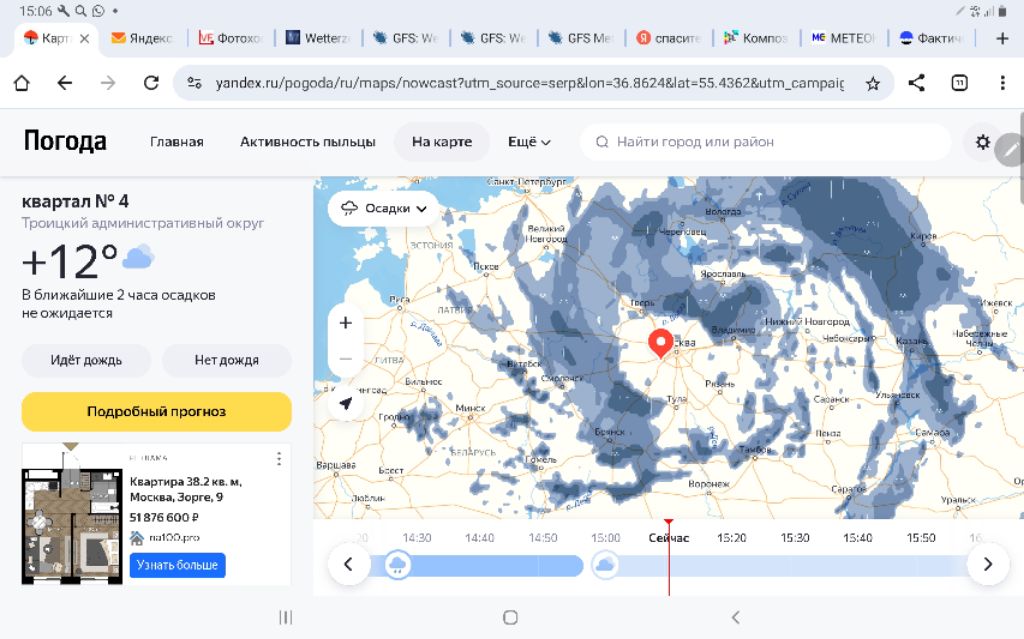
Task: Switch to the Фотохо tab
Action: tap(230, 39)
